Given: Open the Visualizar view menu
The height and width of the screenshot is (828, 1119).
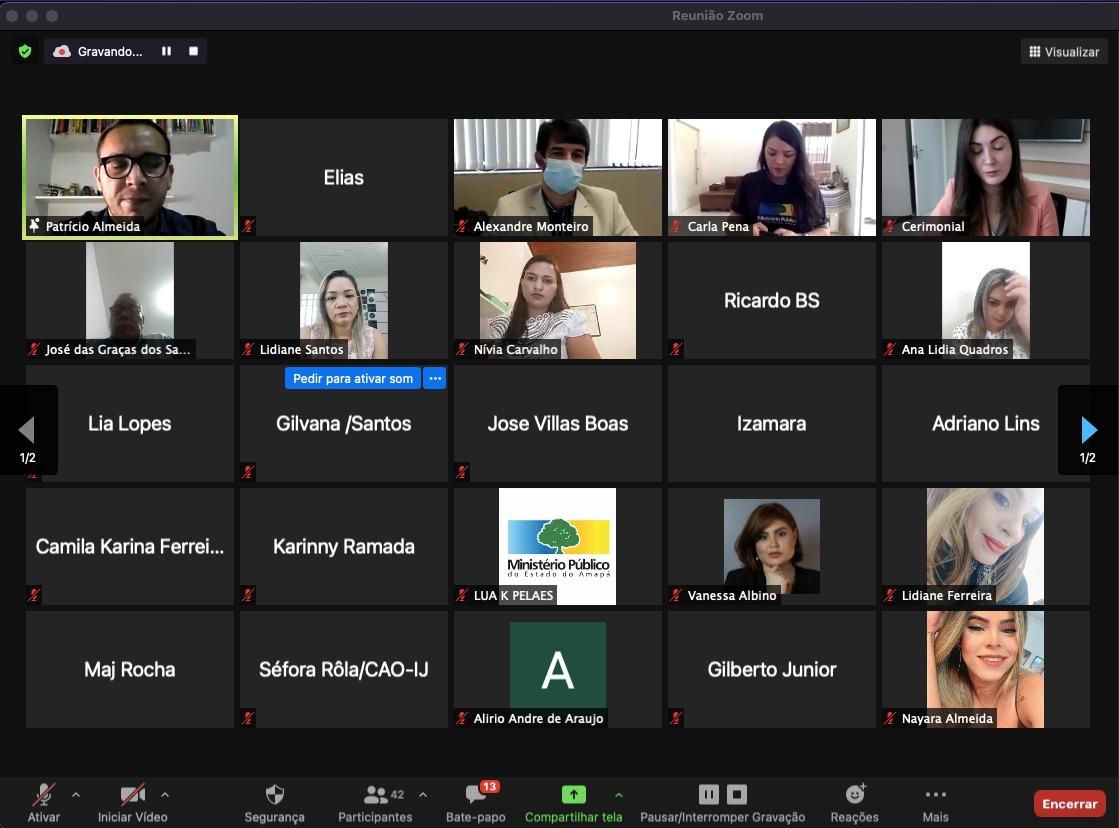Looking at the screenshot, I should (1064, 52).
